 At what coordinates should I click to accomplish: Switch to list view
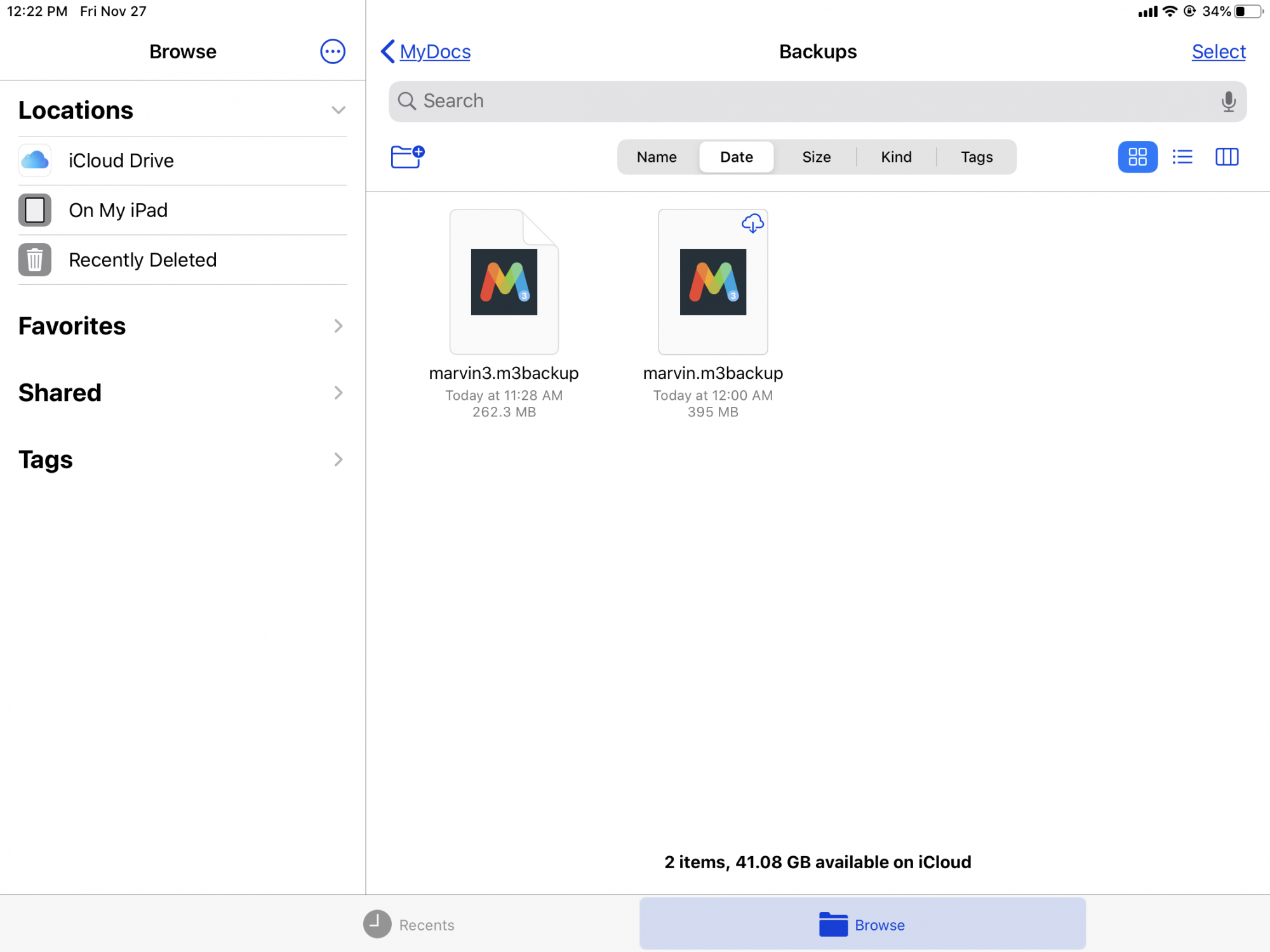tap(1182, 157)
